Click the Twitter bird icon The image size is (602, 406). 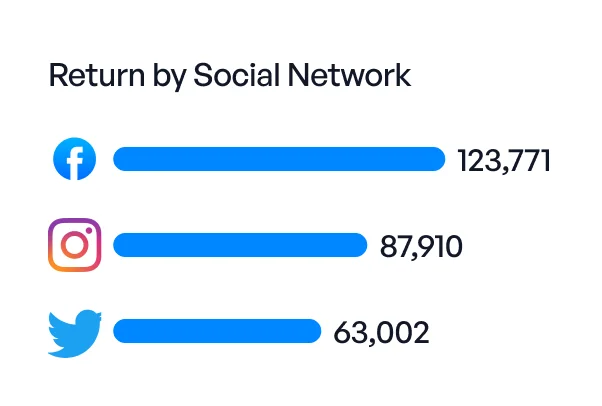(75, 332)
